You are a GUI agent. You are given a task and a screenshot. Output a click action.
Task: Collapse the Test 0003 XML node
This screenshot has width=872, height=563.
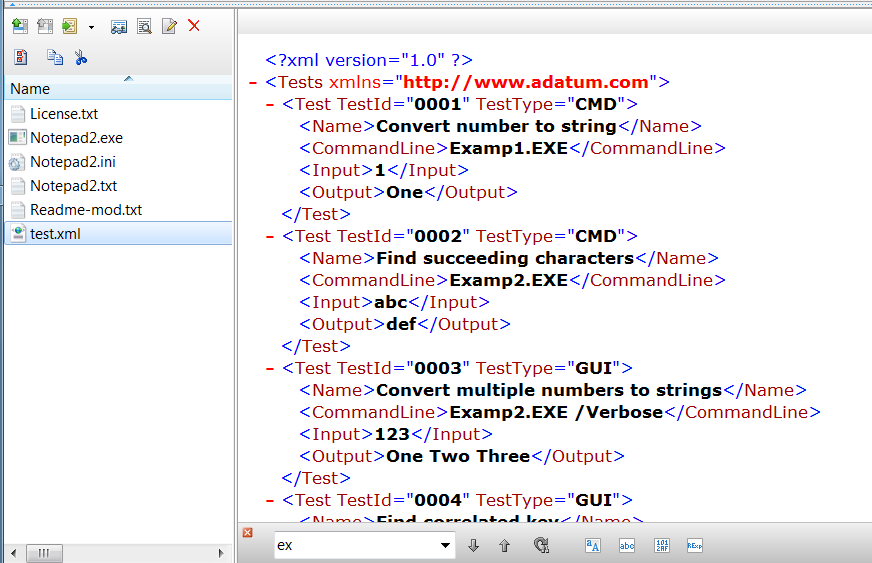click(270, 369)
